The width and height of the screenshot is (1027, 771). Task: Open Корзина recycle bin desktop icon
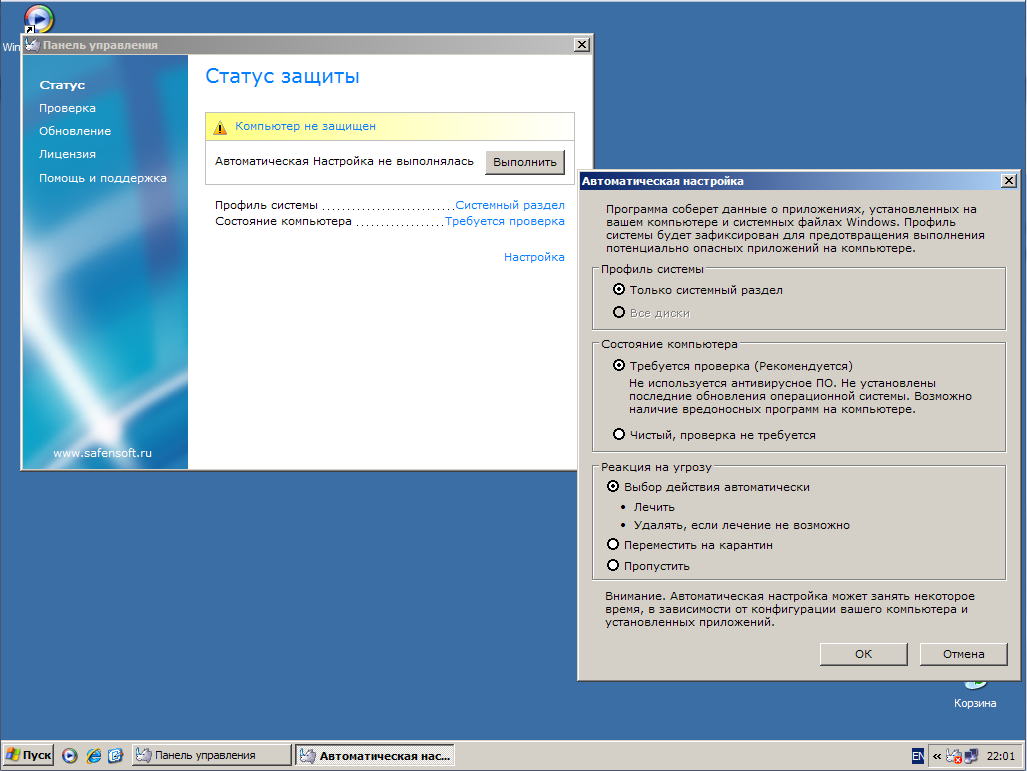point(975,696)
